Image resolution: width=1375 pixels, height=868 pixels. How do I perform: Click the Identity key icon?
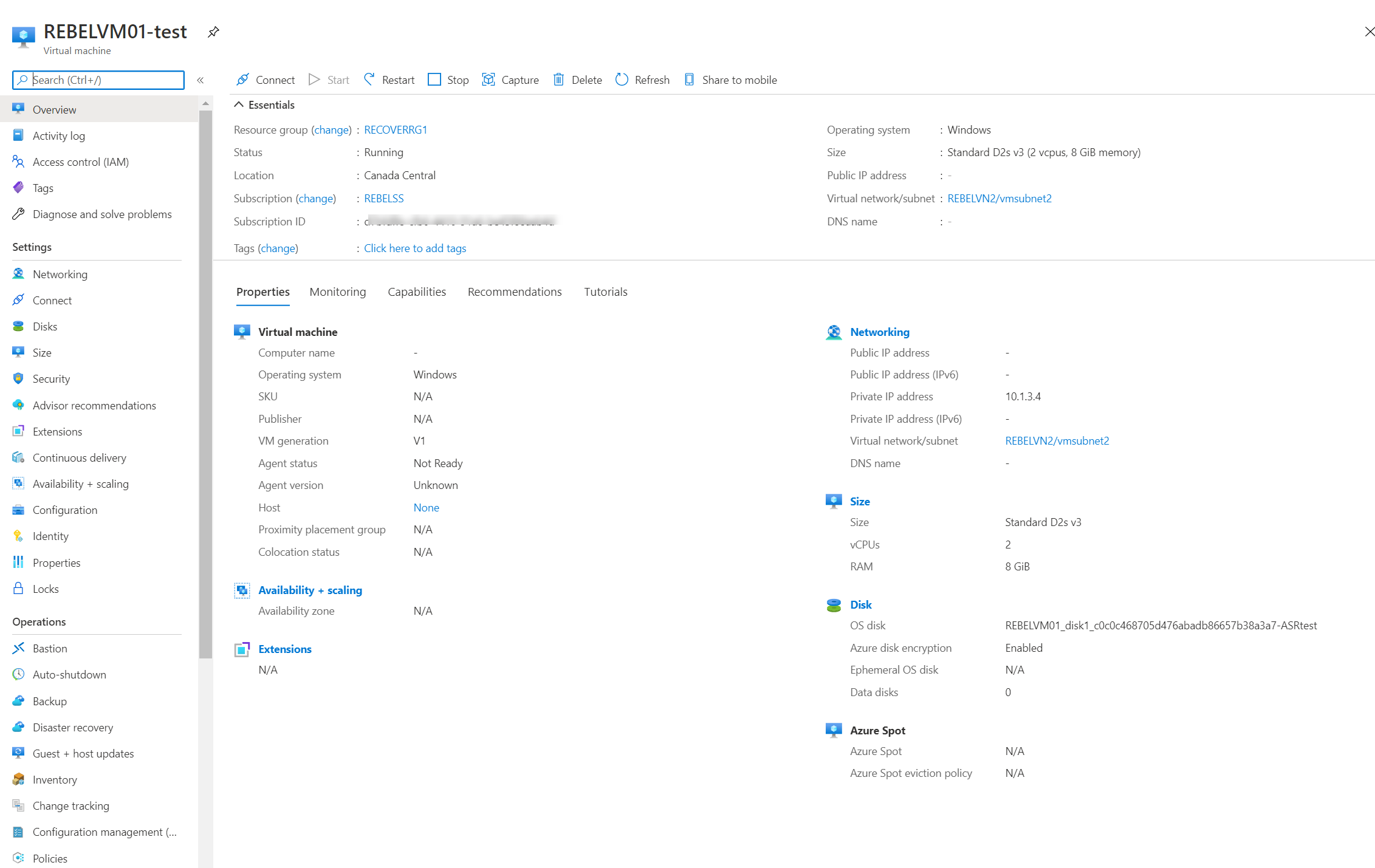18,536
